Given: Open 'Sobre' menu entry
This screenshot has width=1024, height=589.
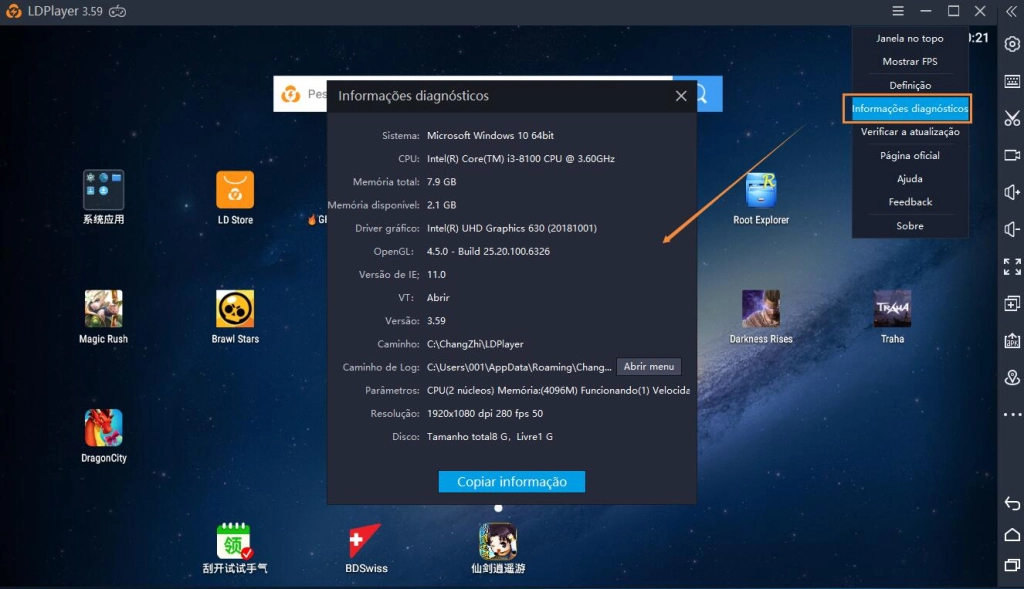Looking at the screenshot, I should pos(910,225).
